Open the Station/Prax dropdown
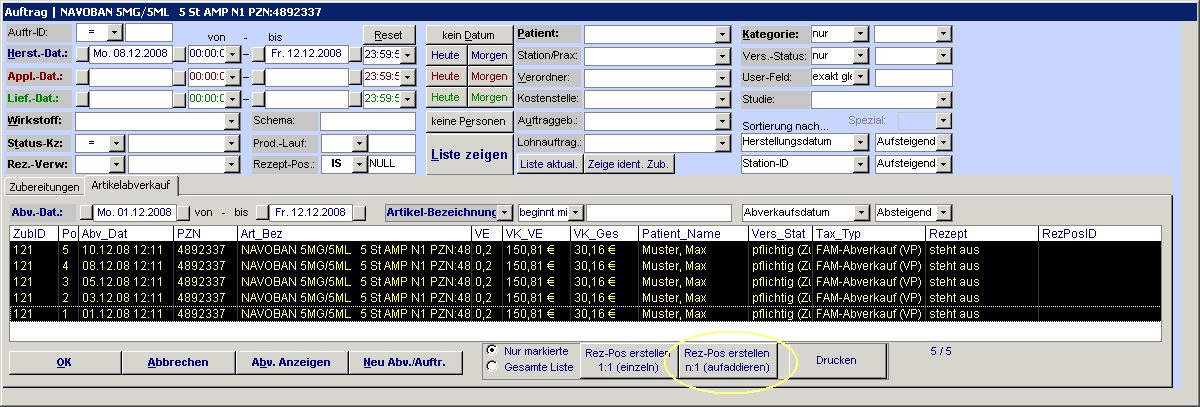This screenshot has height=407, width=1200. pos(722,56)
